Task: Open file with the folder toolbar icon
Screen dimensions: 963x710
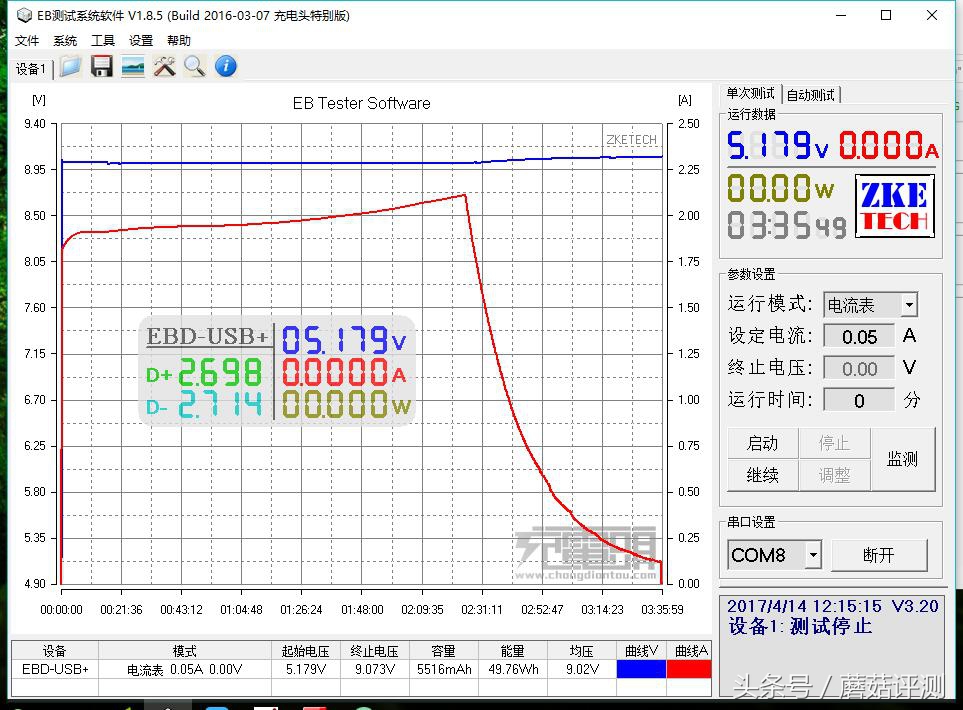Action: point(70,66)
